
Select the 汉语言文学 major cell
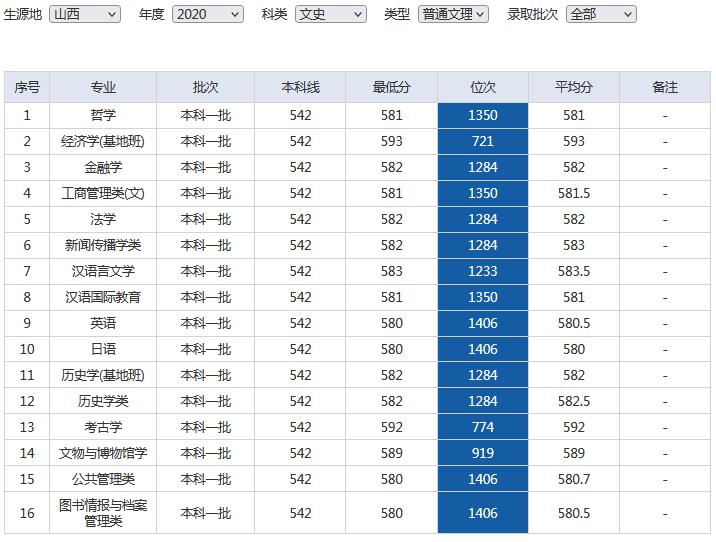103,272
